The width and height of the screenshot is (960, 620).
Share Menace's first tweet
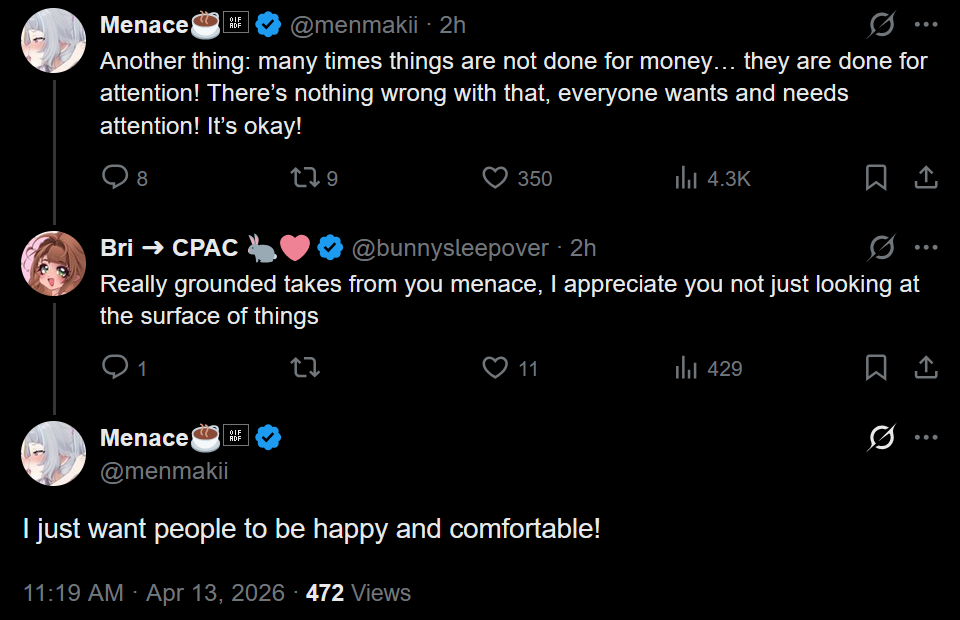(926, 178)
